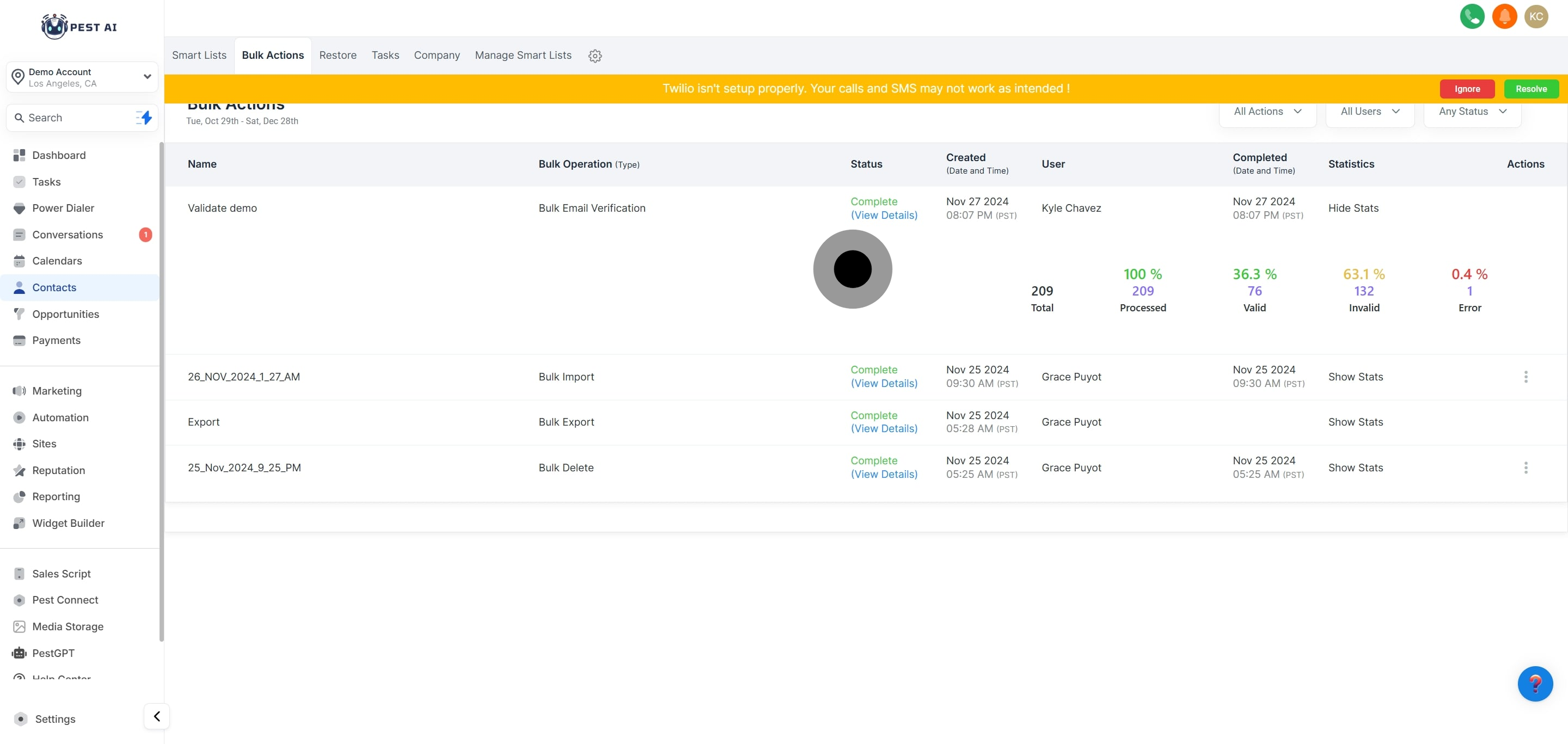Open three-dot menu for Bulk Import row
Image resolution: width=1568 pixels, height=744 pixels.
click(1526, 377)
